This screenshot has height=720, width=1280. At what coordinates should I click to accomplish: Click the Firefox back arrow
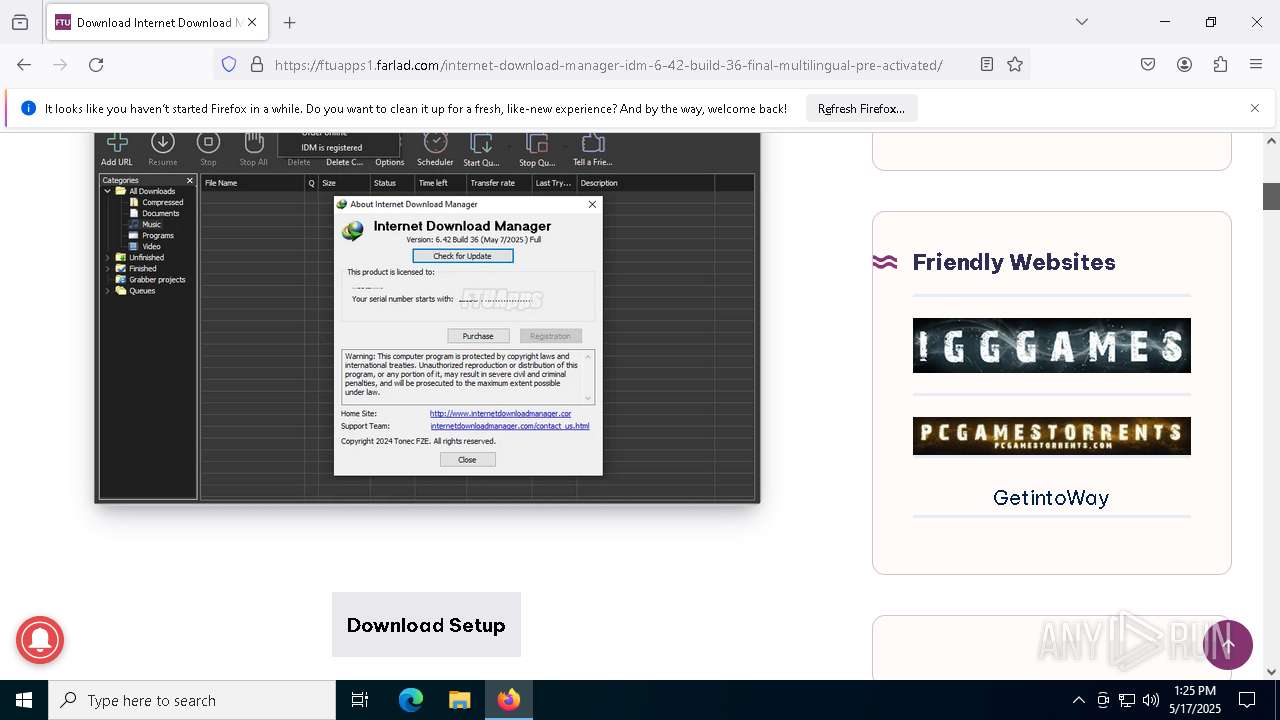(24, 65)
